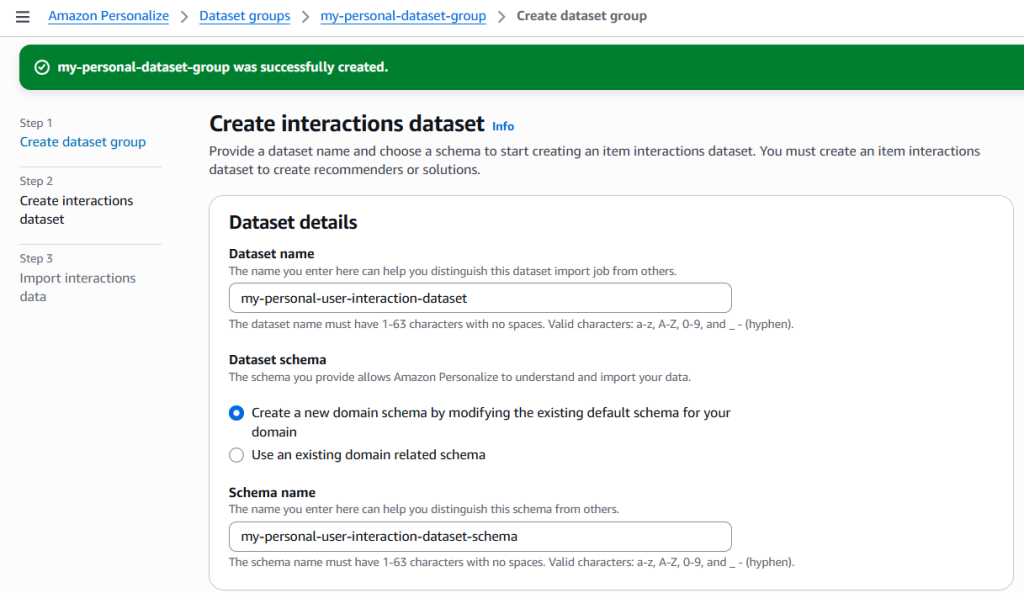Select Step 2 Create interactions dataset
The width and height of the screenshot is (1024, 593).
76,210
